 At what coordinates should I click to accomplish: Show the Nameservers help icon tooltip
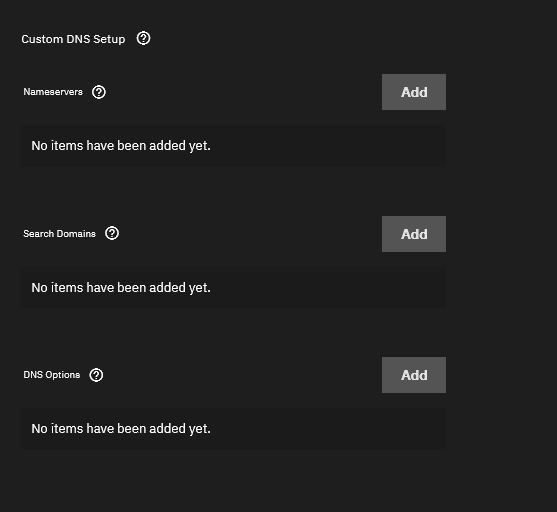click(x=98, y=92)
